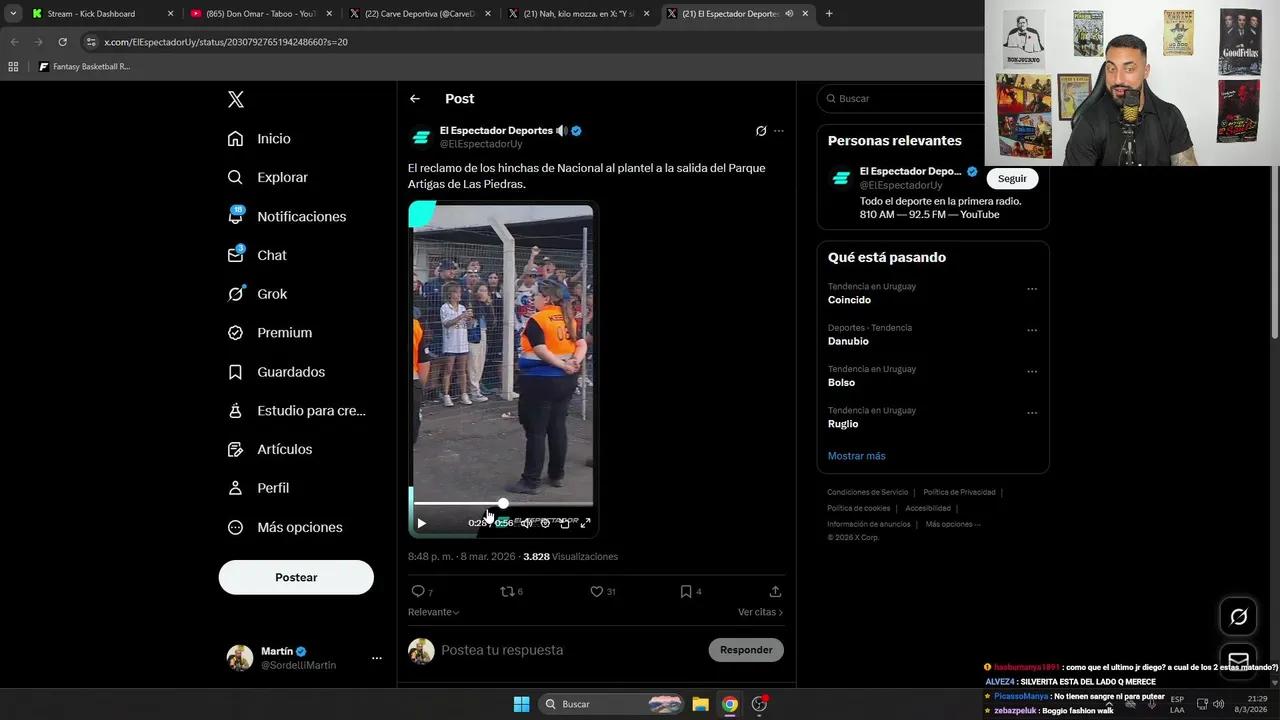Open the floating Grok button
The image size is (1280, 720).
coord(1238,617)
